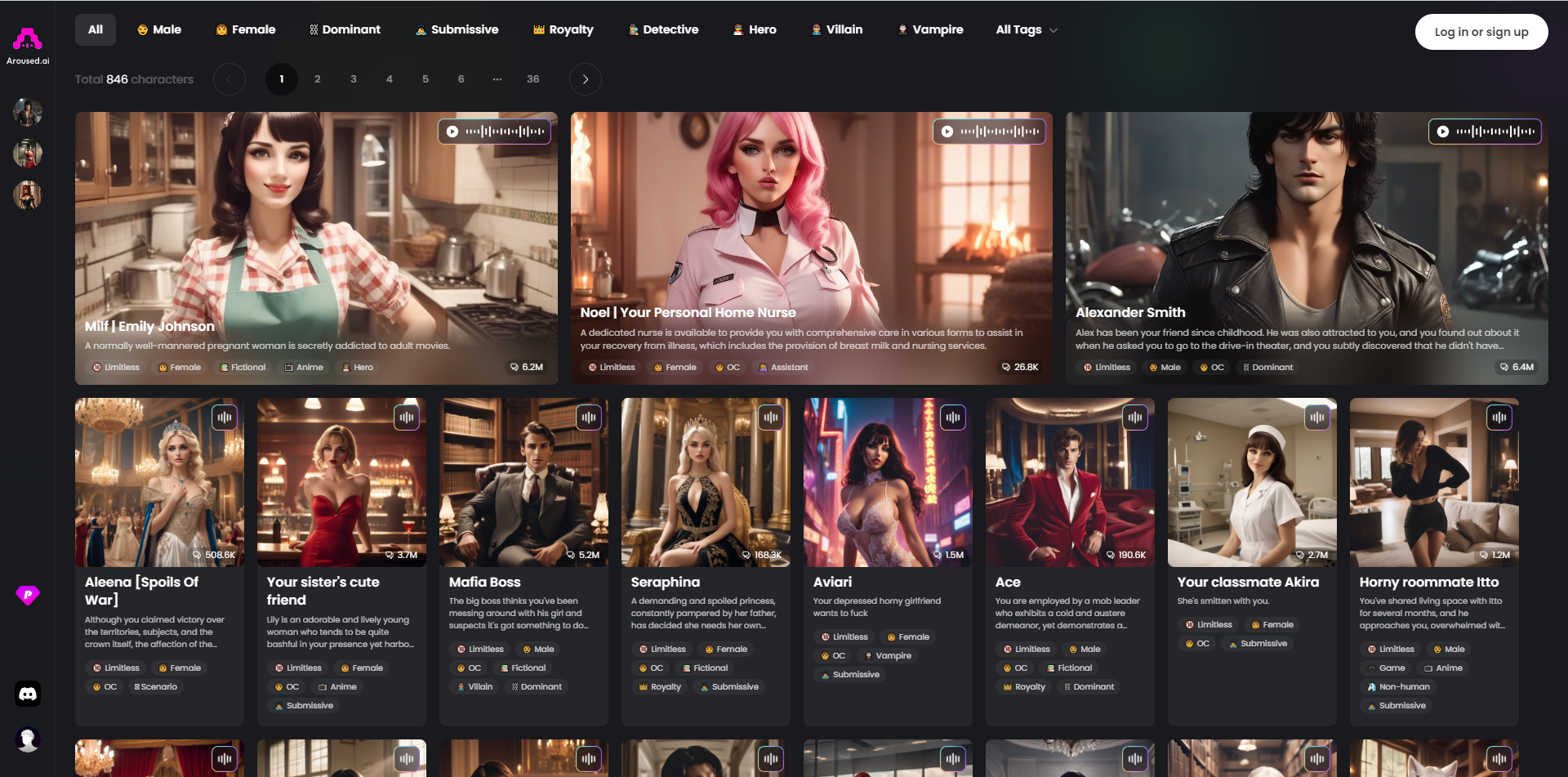
Task: Click the voice waveform icon on Mafia Boss card
Action: (589, 418)
